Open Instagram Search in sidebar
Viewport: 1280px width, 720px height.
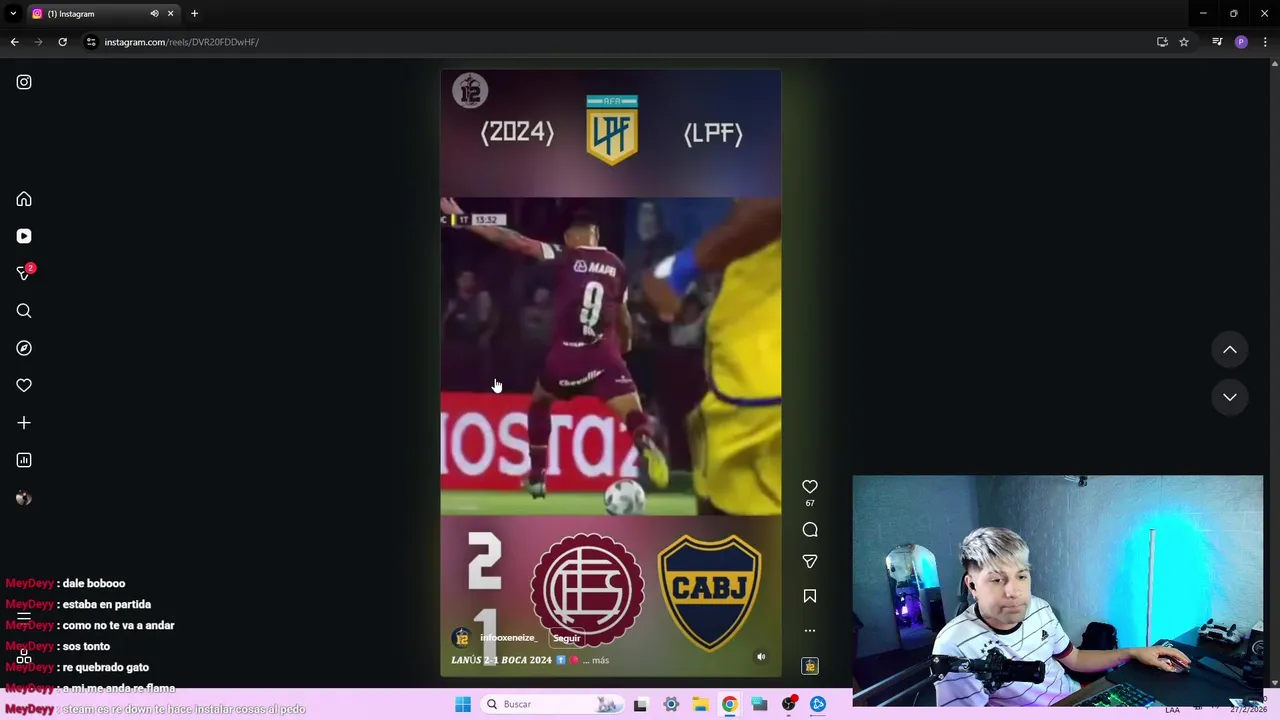tap(24, 311)
